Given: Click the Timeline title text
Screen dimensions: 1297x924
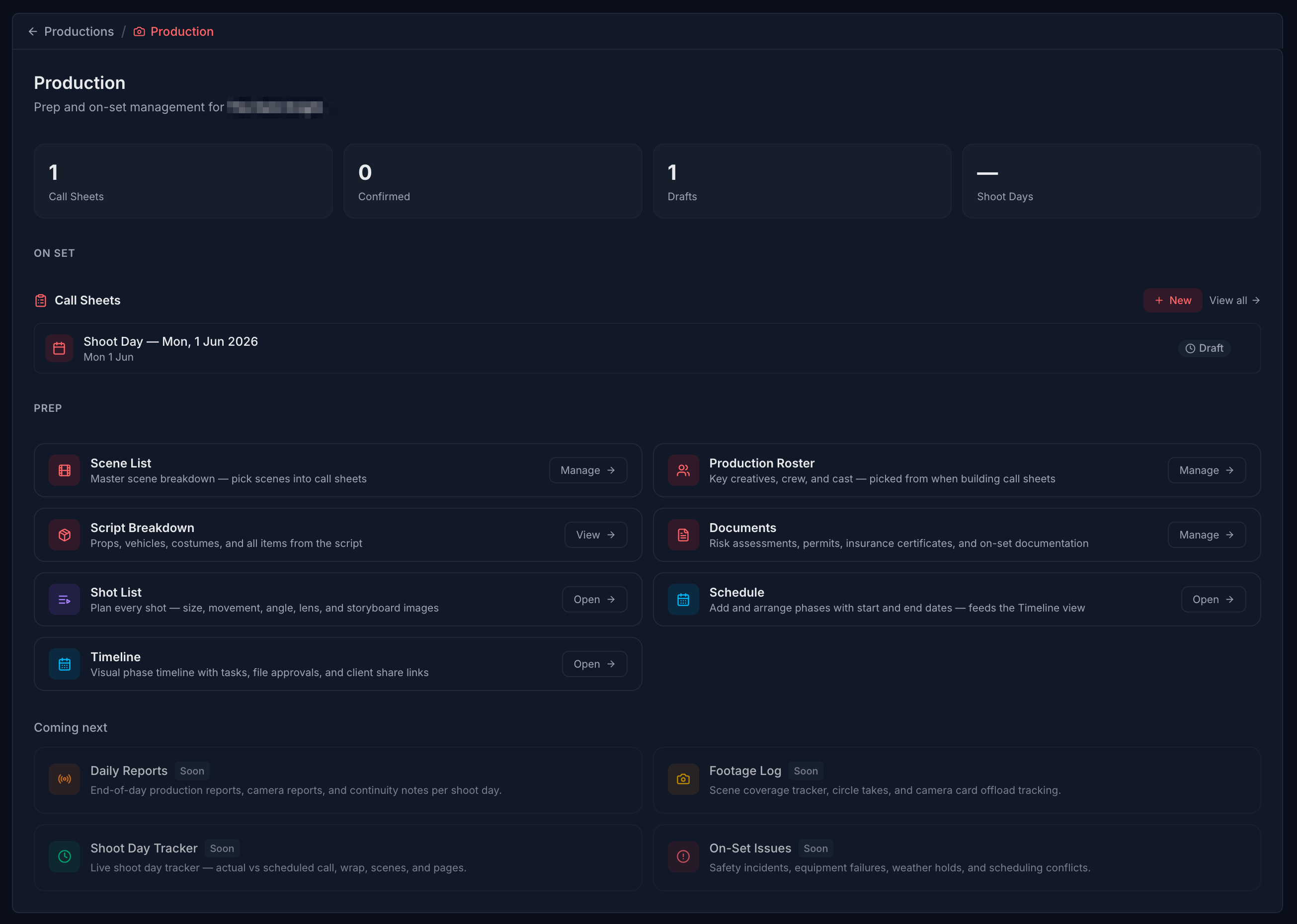Looking at the screenshot, I should click(115, 657).
